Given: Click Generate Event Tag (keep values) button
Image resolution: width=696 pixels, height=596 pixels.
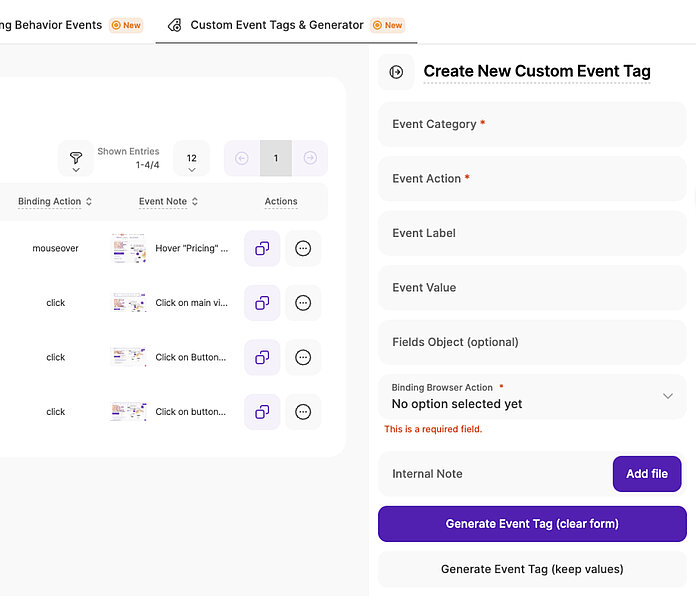Looking at the screenshot, I should click(532, 569).
